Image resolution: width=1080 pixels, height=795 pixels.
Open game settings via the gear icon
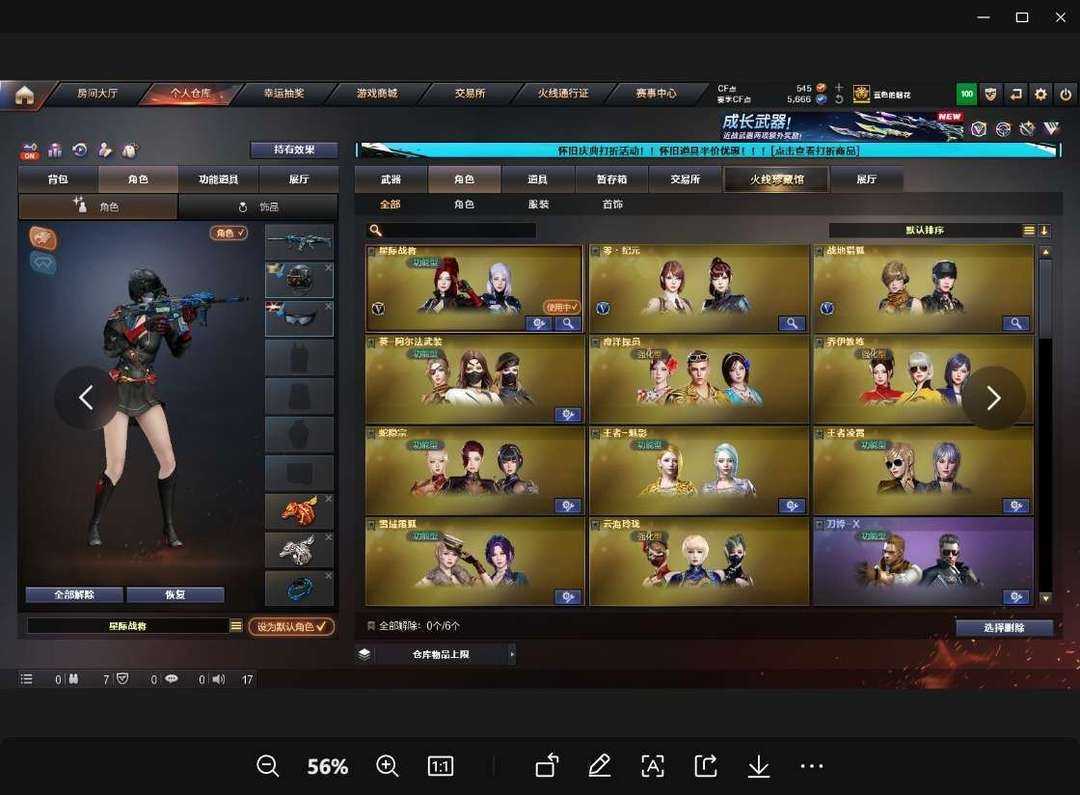[x=1041, y=94]
